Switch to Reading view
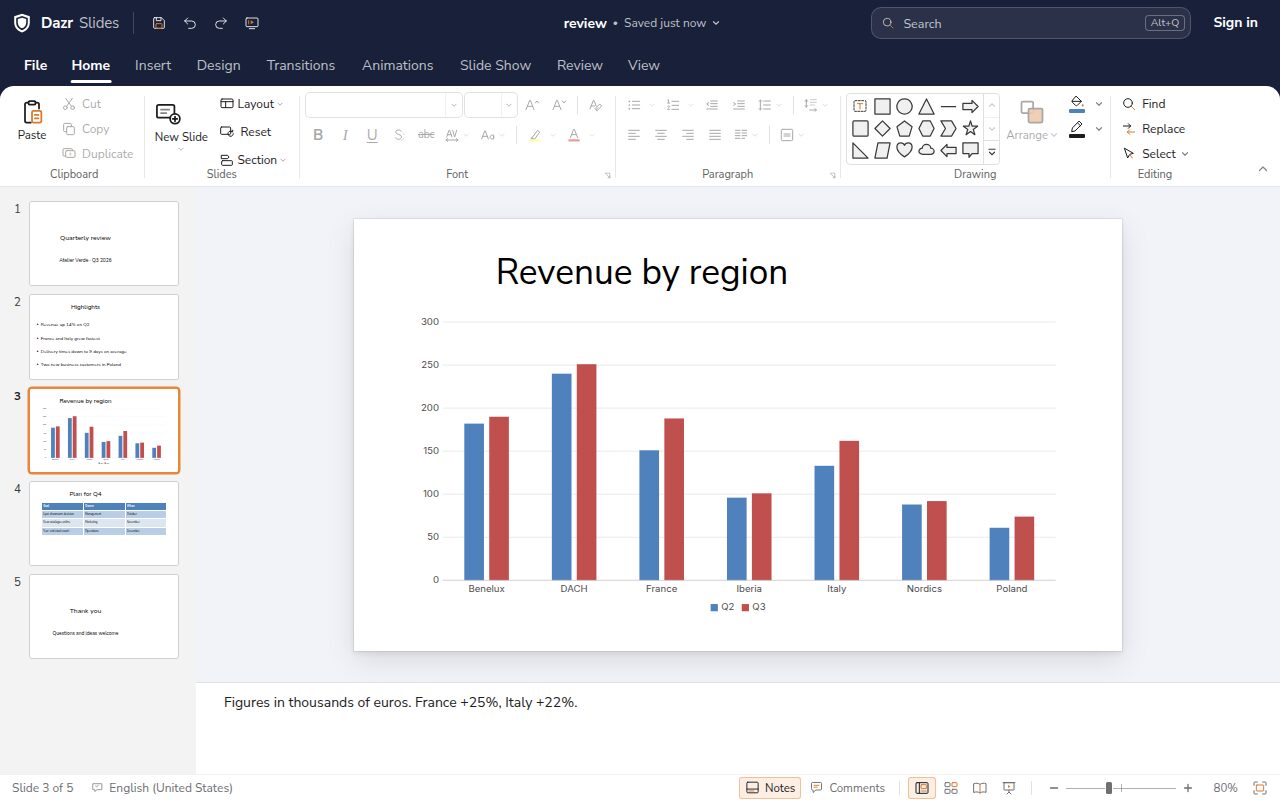Viewport: 1280px width, 800px height. point(980,788)
